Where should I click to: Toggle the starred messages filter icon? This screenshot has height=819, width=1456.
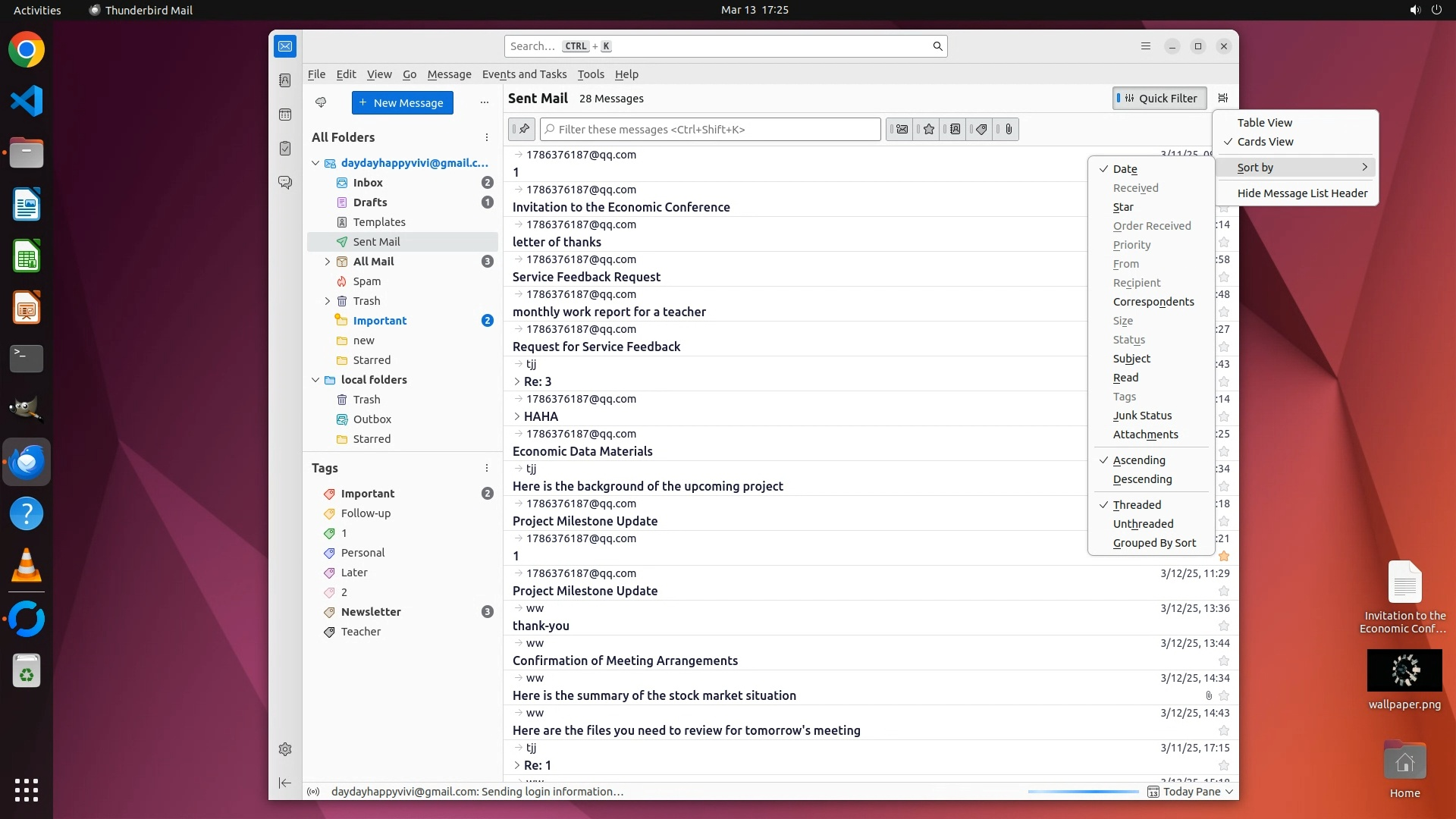928,130
